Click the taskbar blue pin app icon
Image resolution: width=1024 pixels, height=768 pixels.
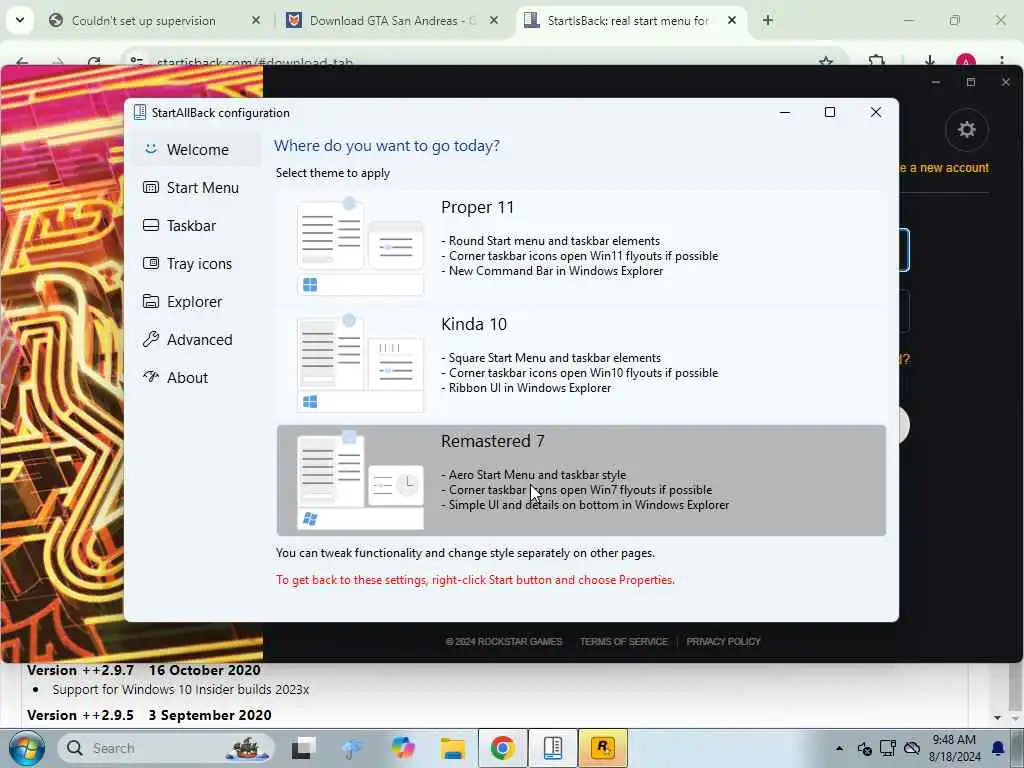(x=353, y=748)
